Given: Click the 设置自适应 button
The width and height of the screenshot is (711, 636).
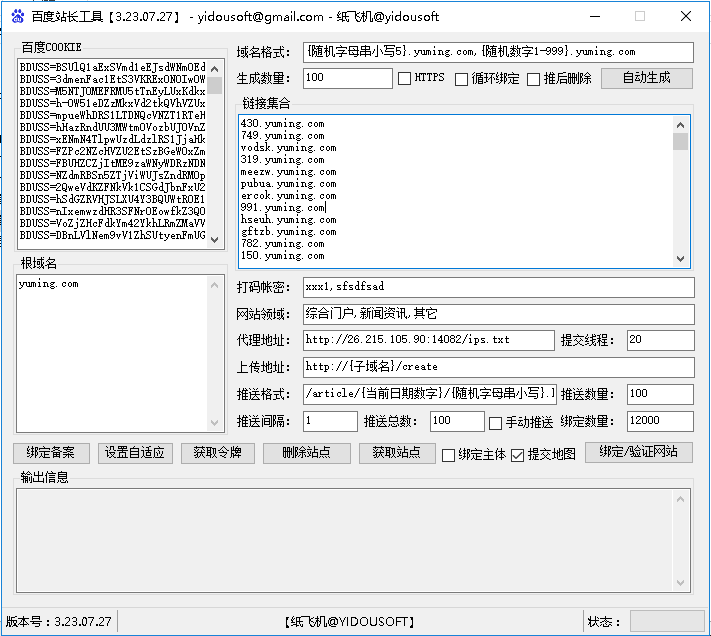Looking at the screenshot, I should pos(135,453).
